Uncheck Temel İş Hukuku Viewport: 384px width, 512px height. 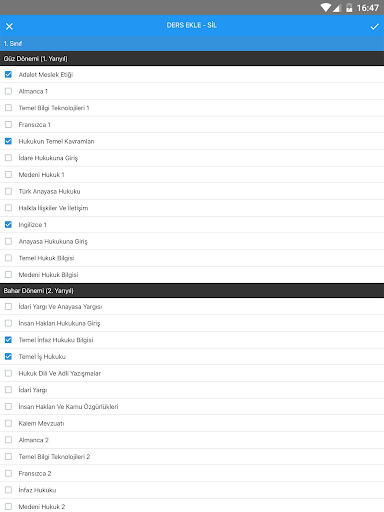[8, 356]
